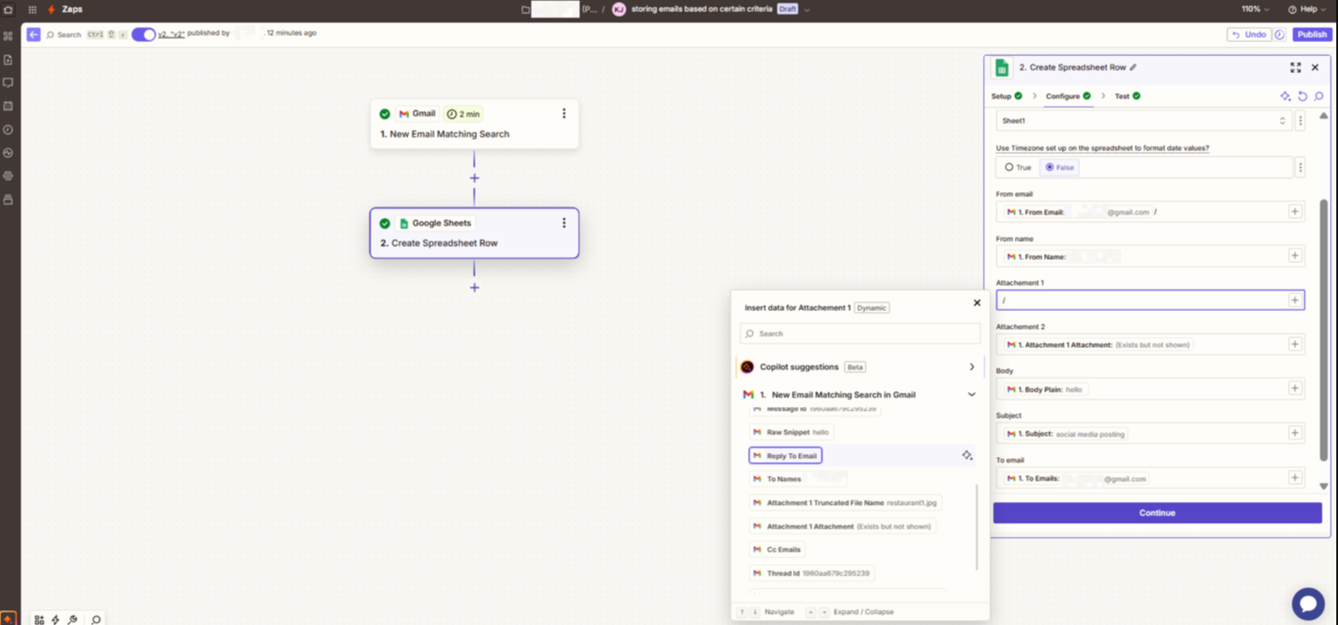Screen dimensions: 1338x625
Task: Open the 110% zoom dropdown
Action: (x=1255, y=9)
